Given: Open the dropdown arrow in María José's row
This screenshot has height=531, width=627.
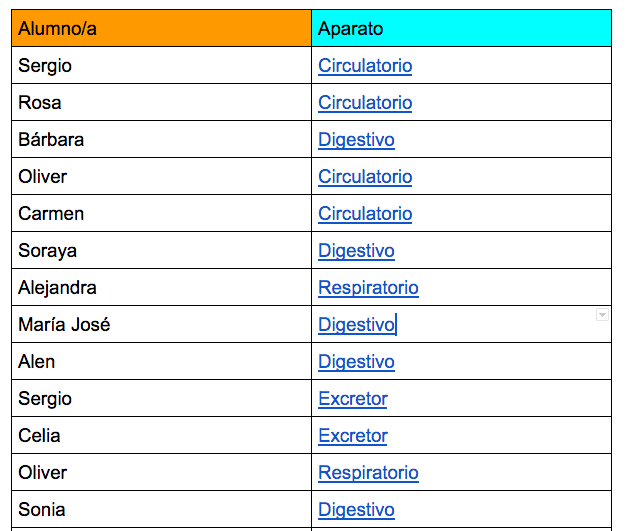Looking at the screenshot, I should coord(602,315).
